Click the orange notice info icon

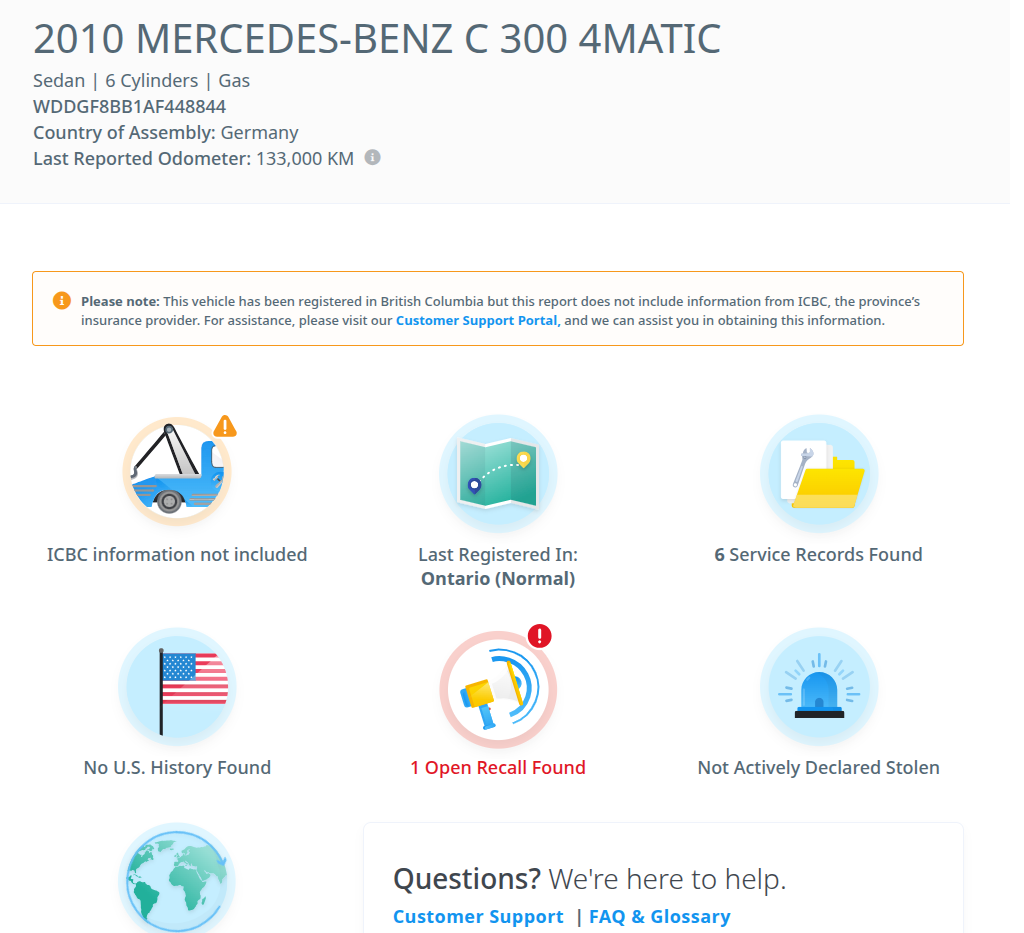pos(62,300)
